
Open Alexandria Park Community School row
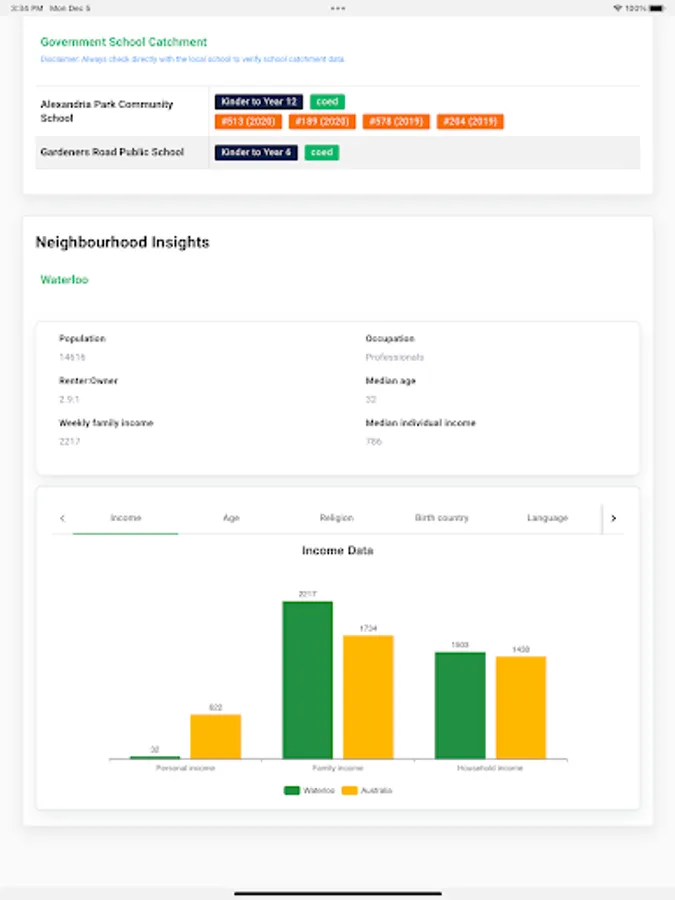click(x=338, y=111)
